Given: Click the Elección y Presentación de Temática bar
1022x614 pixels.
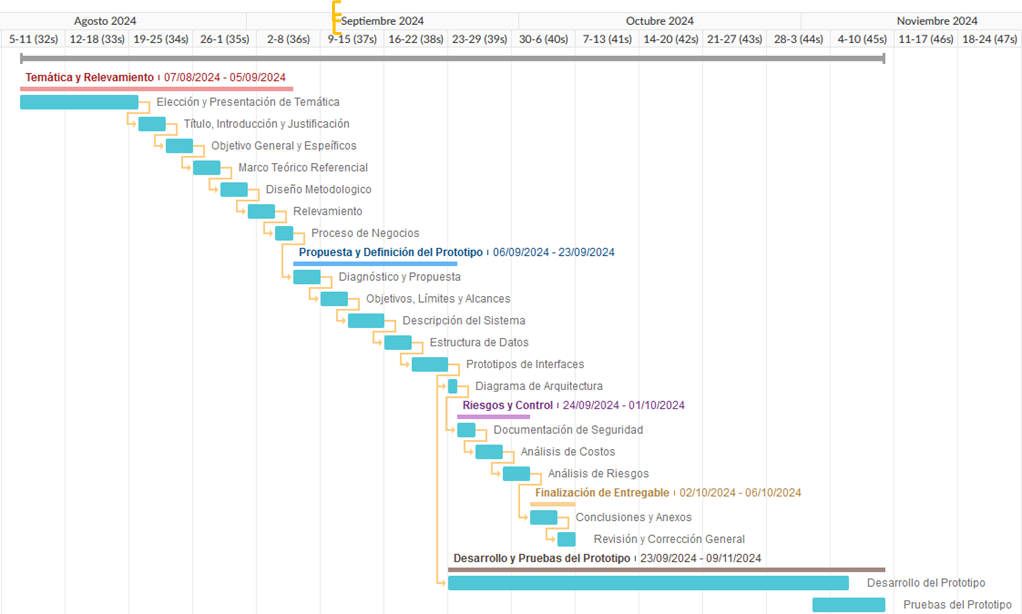Looking at the screenshot, I should click(79, 102).
